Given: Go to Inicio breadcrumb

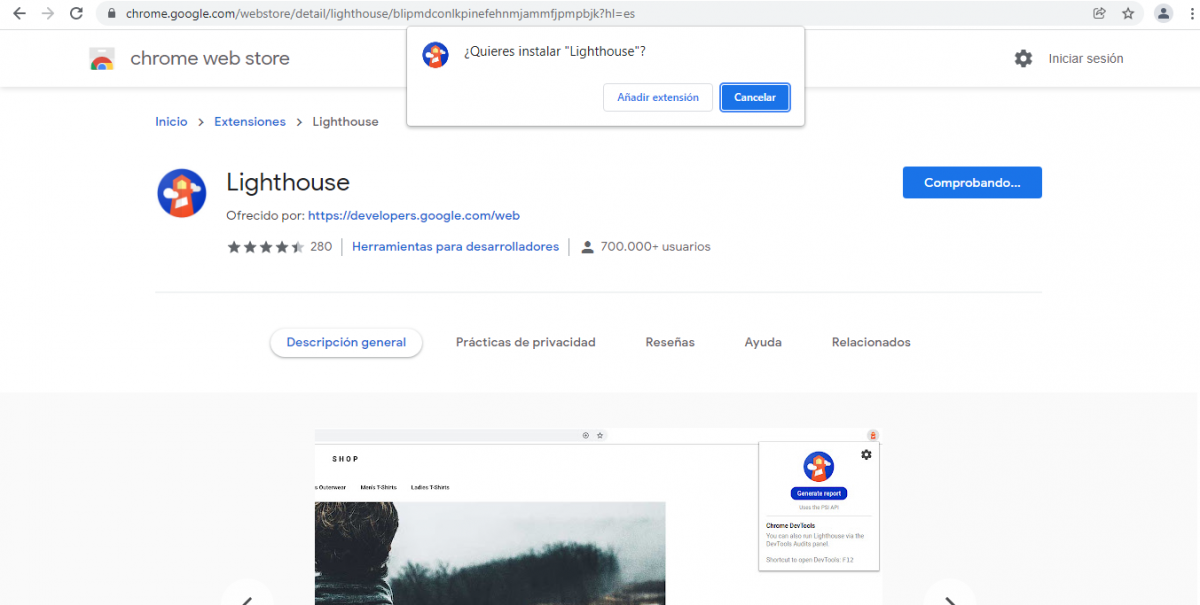Looking at the screenshot, I should [x=171, y=122].
